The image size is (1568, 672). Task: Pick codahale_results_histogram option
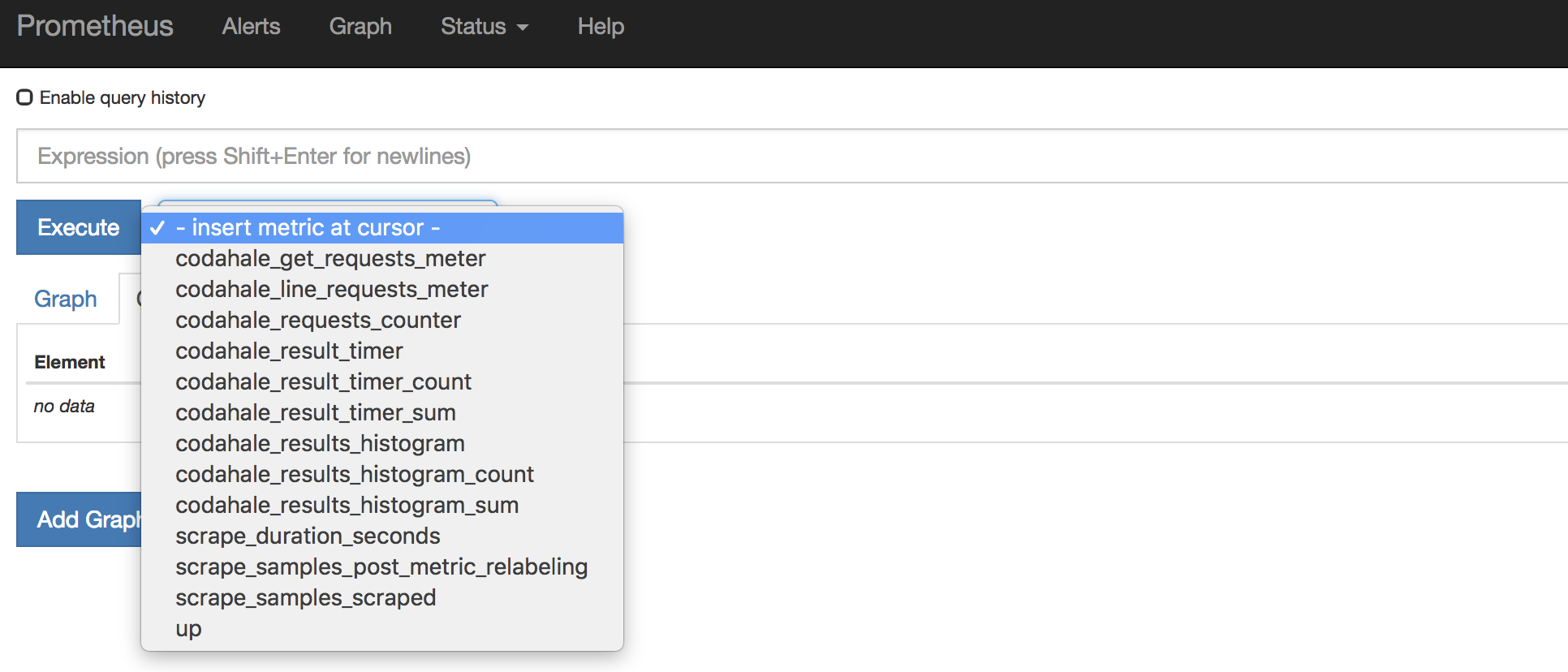[382, 444]
